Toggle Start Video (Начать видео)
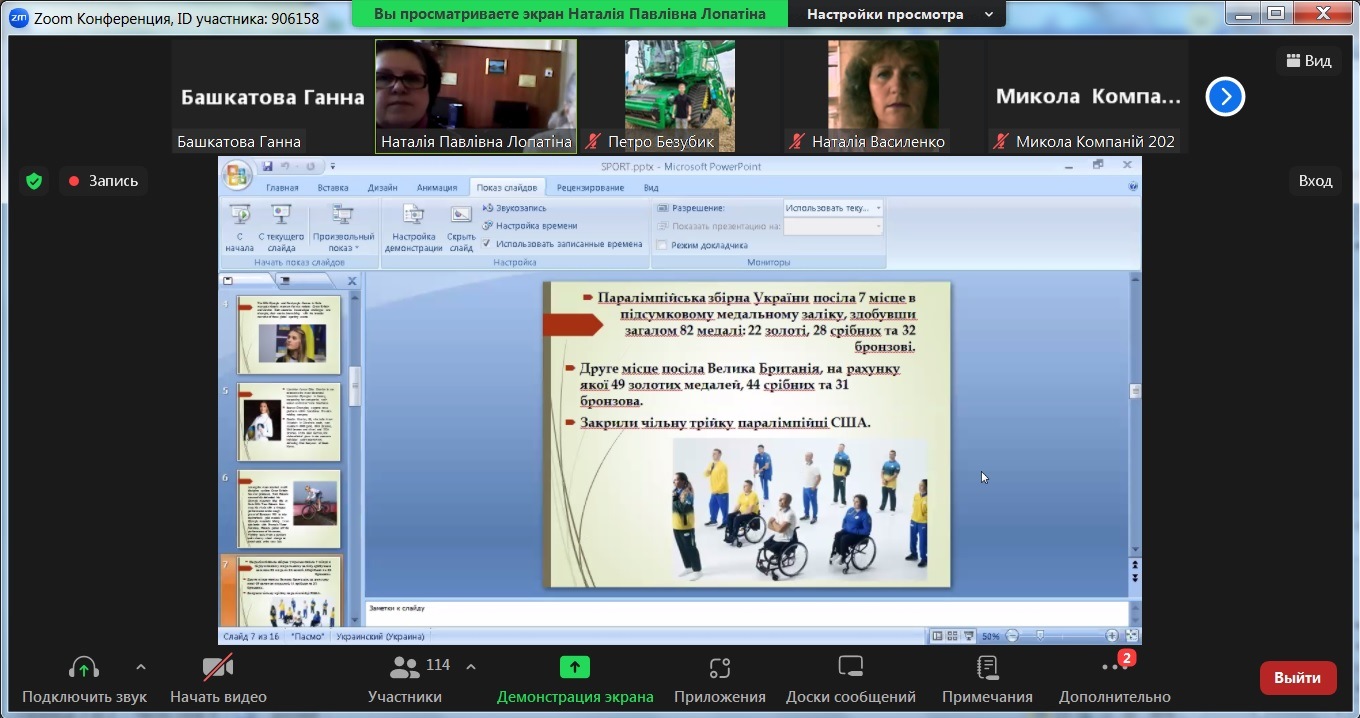Screen dimensions: 1360x718 [x=218, y=668]
